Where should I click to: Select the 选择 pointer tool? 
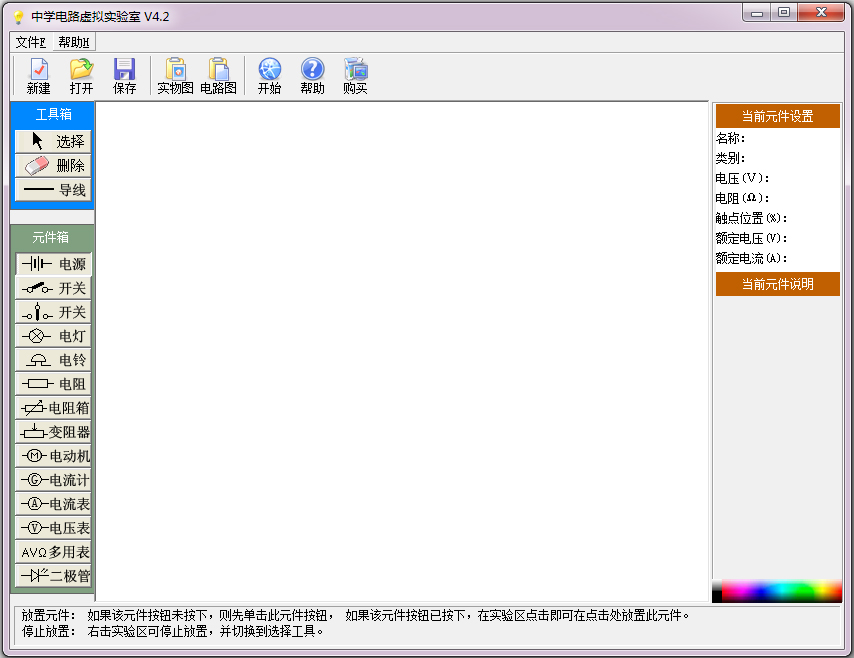53,142
